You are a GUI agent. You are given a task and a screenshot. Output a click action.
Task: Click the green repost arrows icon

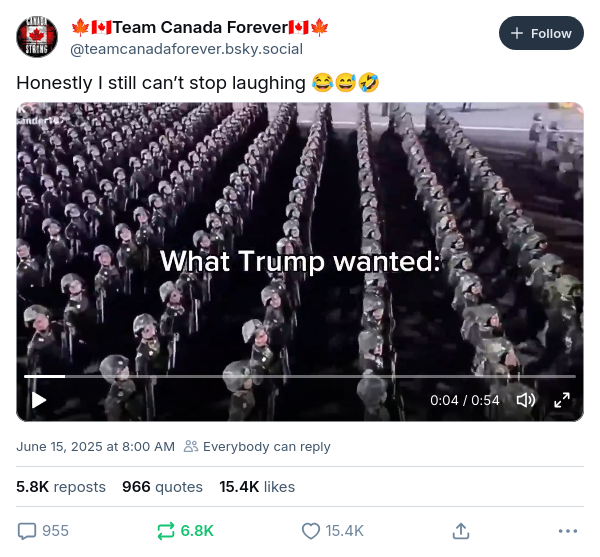[166, 531]
